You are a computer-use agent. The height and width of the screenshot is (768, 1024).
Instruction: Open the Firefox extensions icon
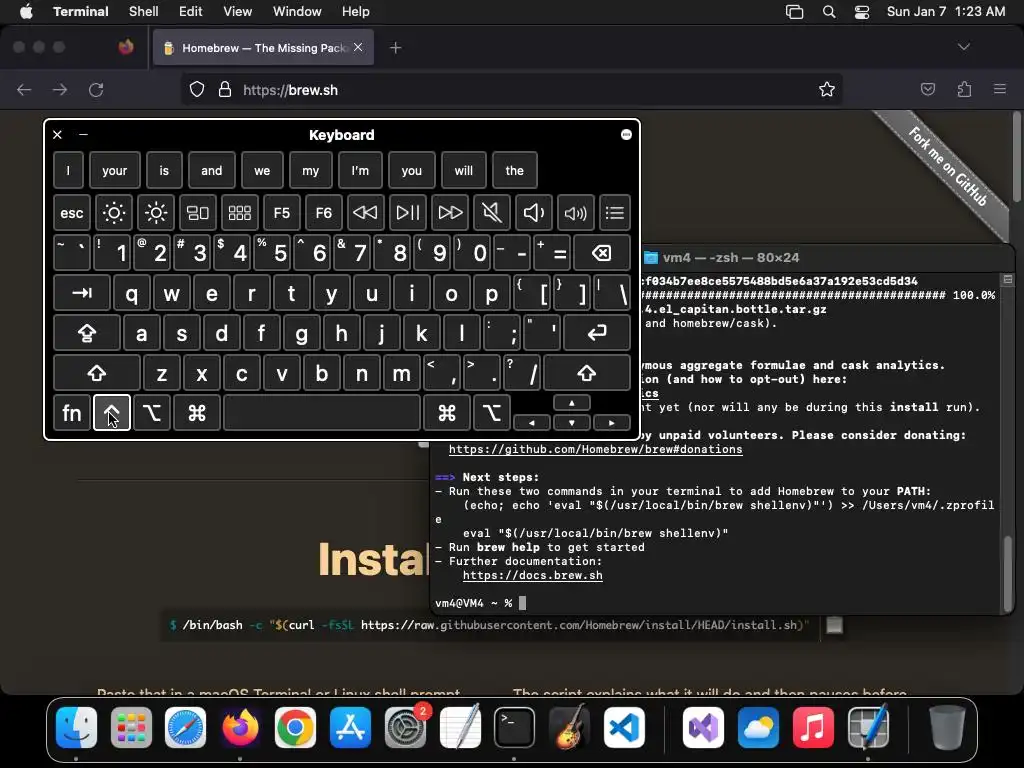point(964,89)
